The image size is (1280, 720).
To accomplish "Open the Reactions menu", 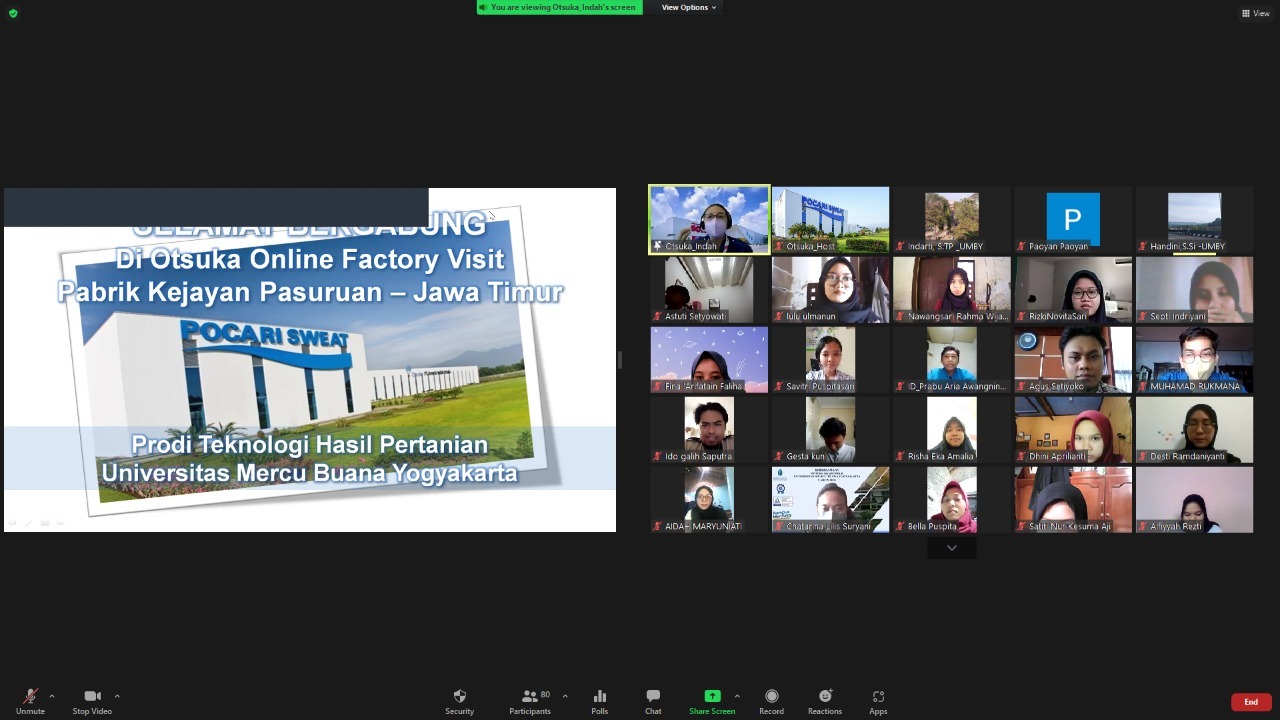I will point(825,701).
